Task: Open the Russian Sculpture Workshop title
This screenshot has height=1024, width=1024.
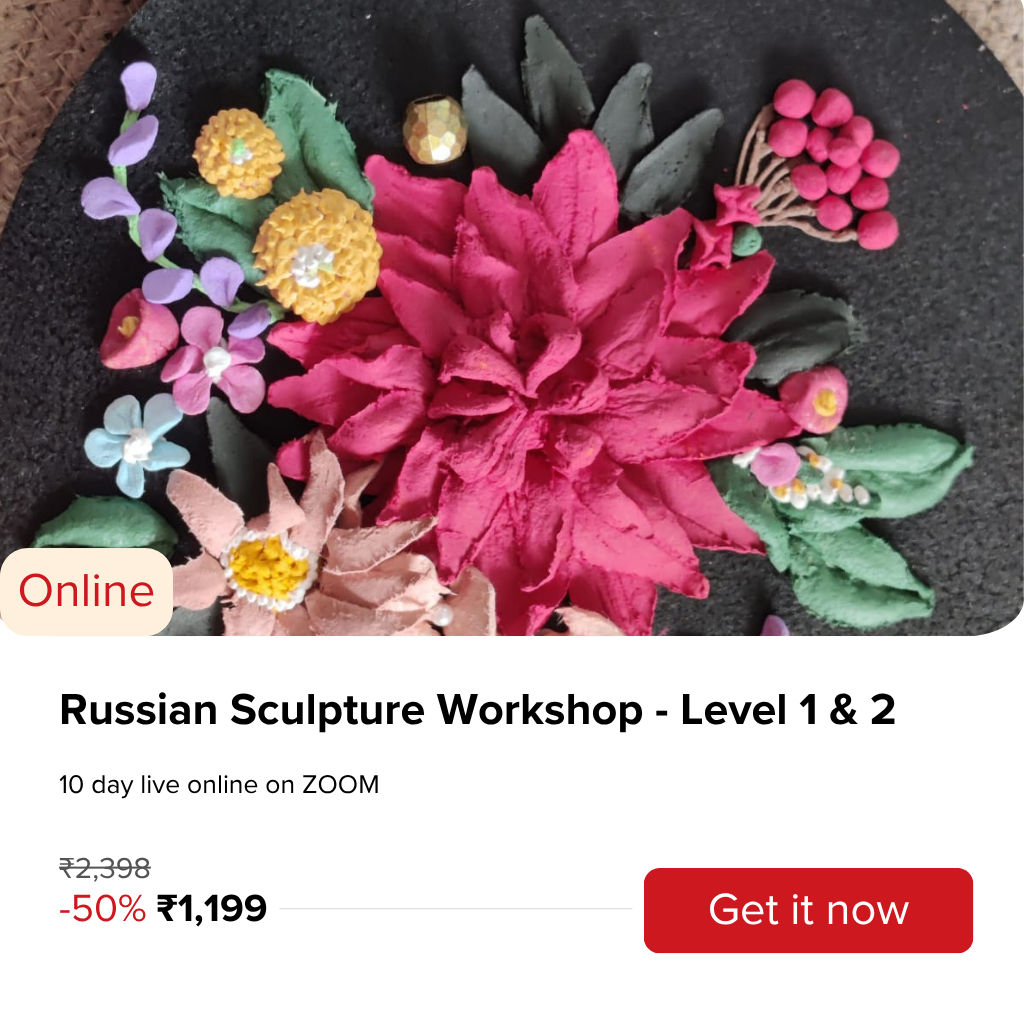Action: click(477, 709)
